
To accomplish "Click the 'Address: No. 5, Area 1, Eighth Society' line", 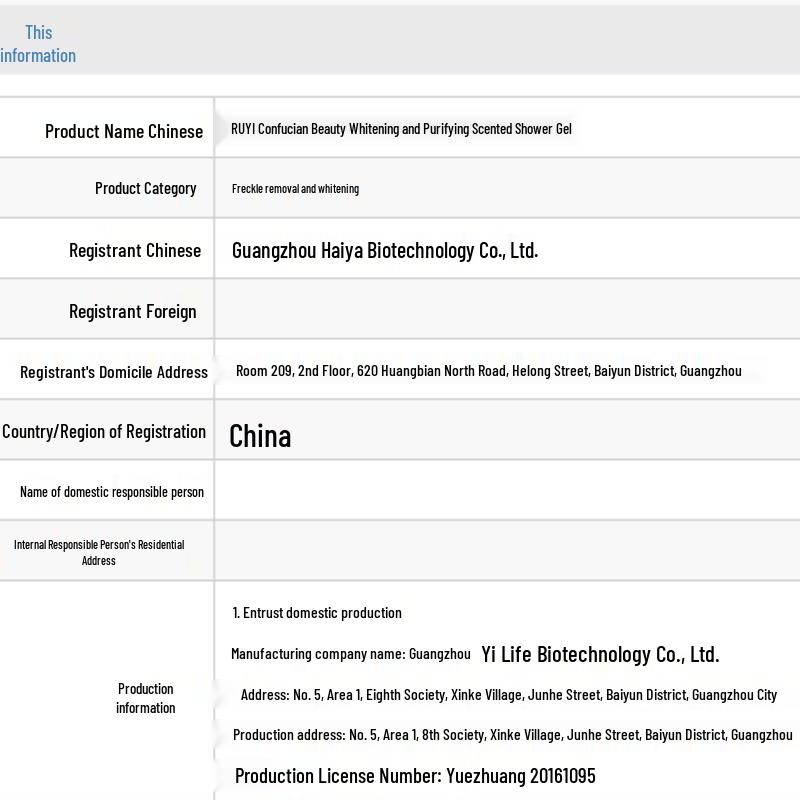I will (509, 695).
